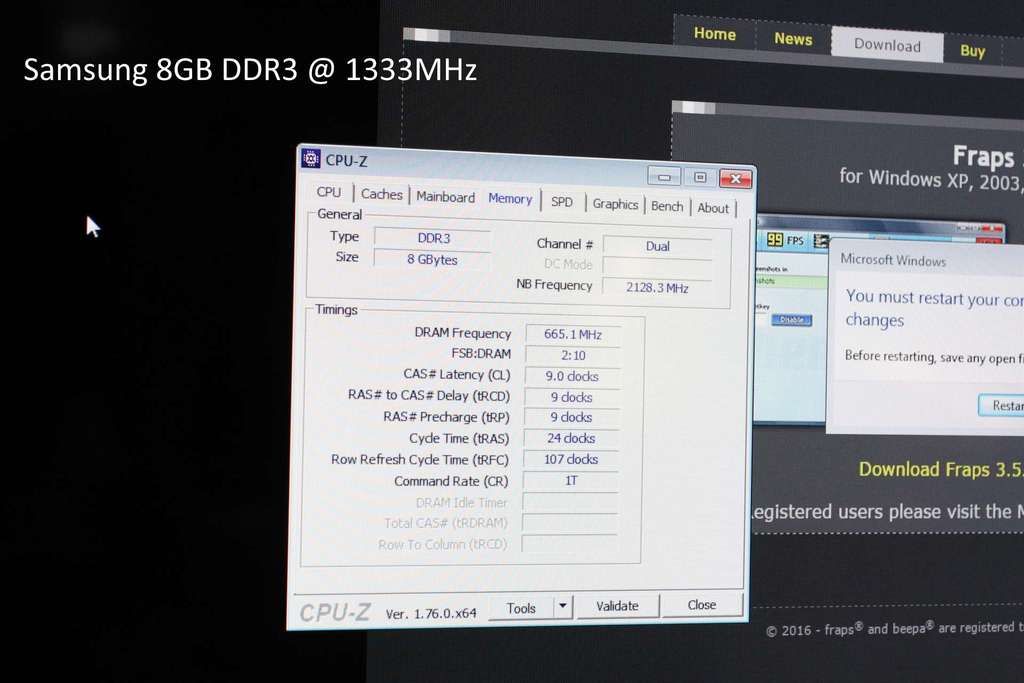Switch to the CPU tab
The width and height of the screenshot is (1024, 683).
(x=328, y=193)
